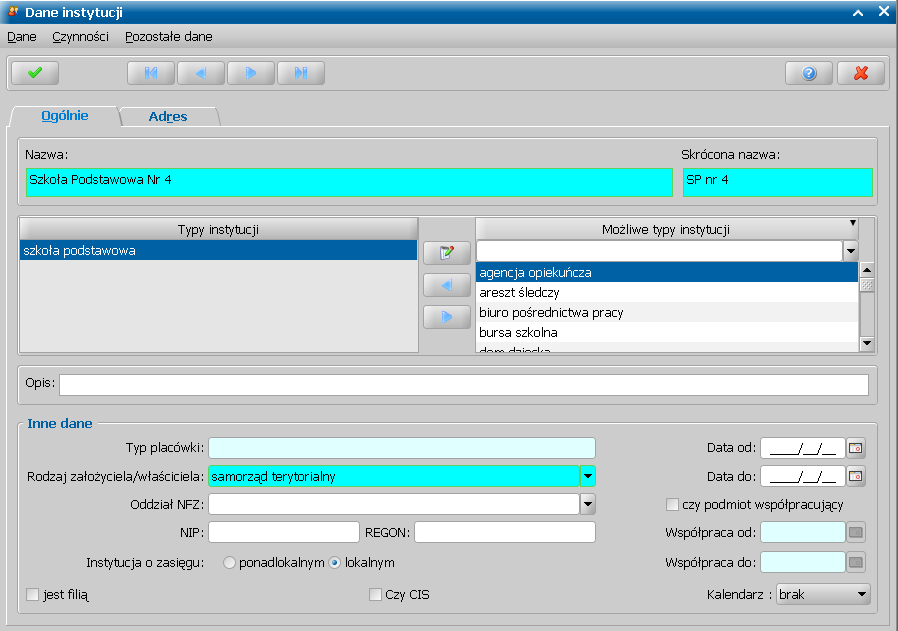Select 'agencja opiekuńcza' in possible types

click(x=667, y=273)
